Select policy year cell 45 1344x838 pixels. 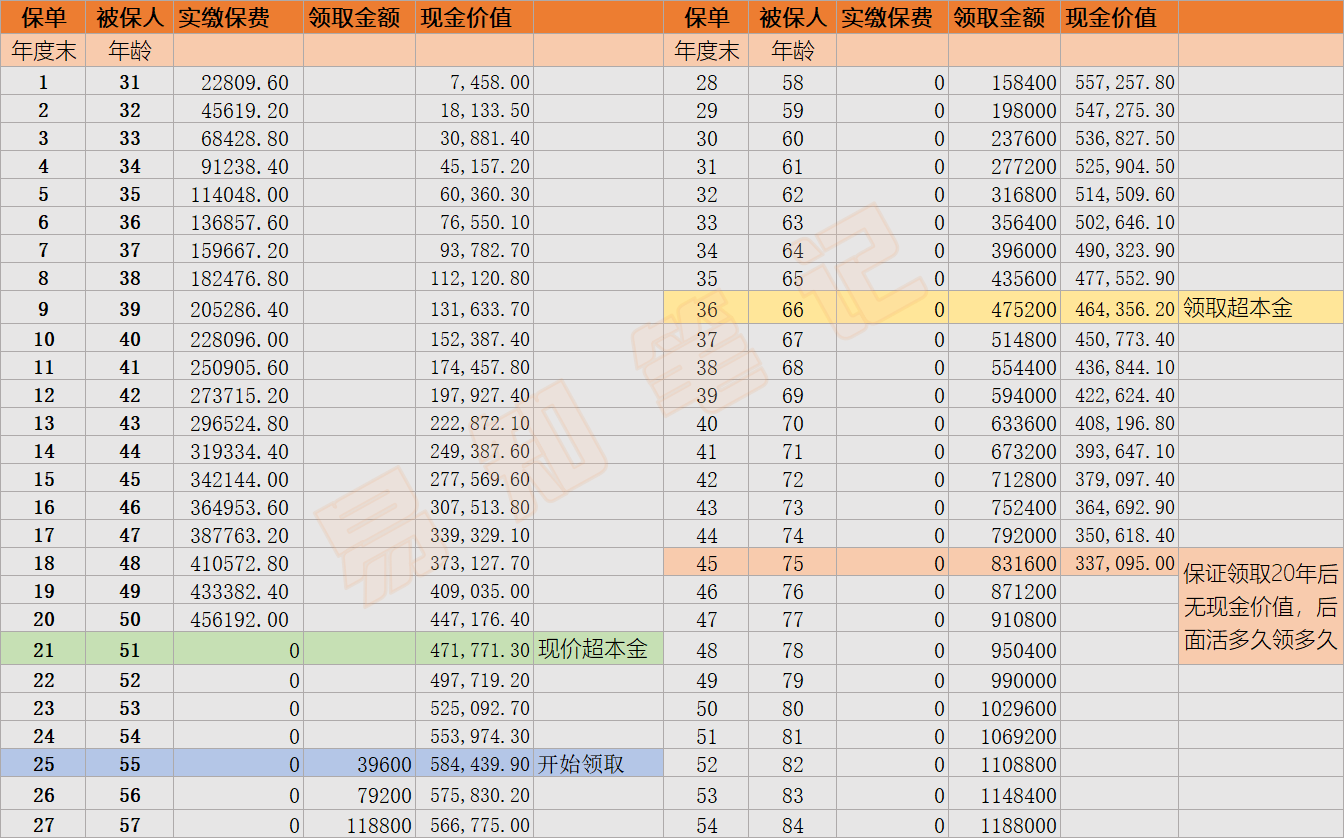706,563
